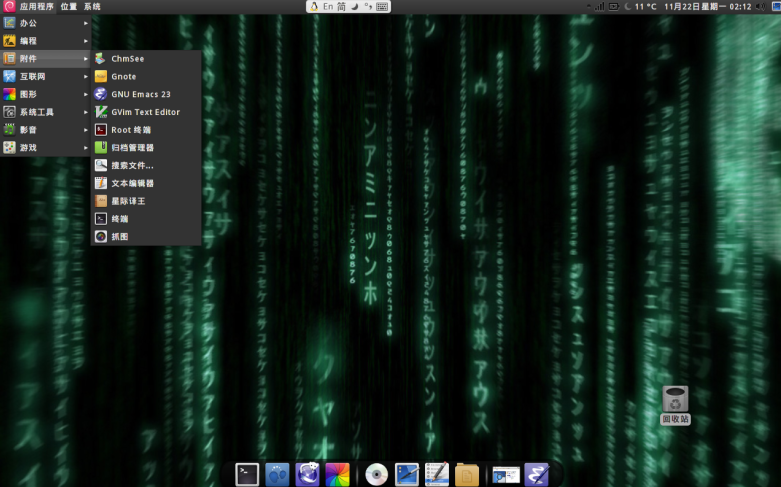Open the 11 °C weather applet
The width and height of the screenshot is (781, 487).
coord(641,6)
